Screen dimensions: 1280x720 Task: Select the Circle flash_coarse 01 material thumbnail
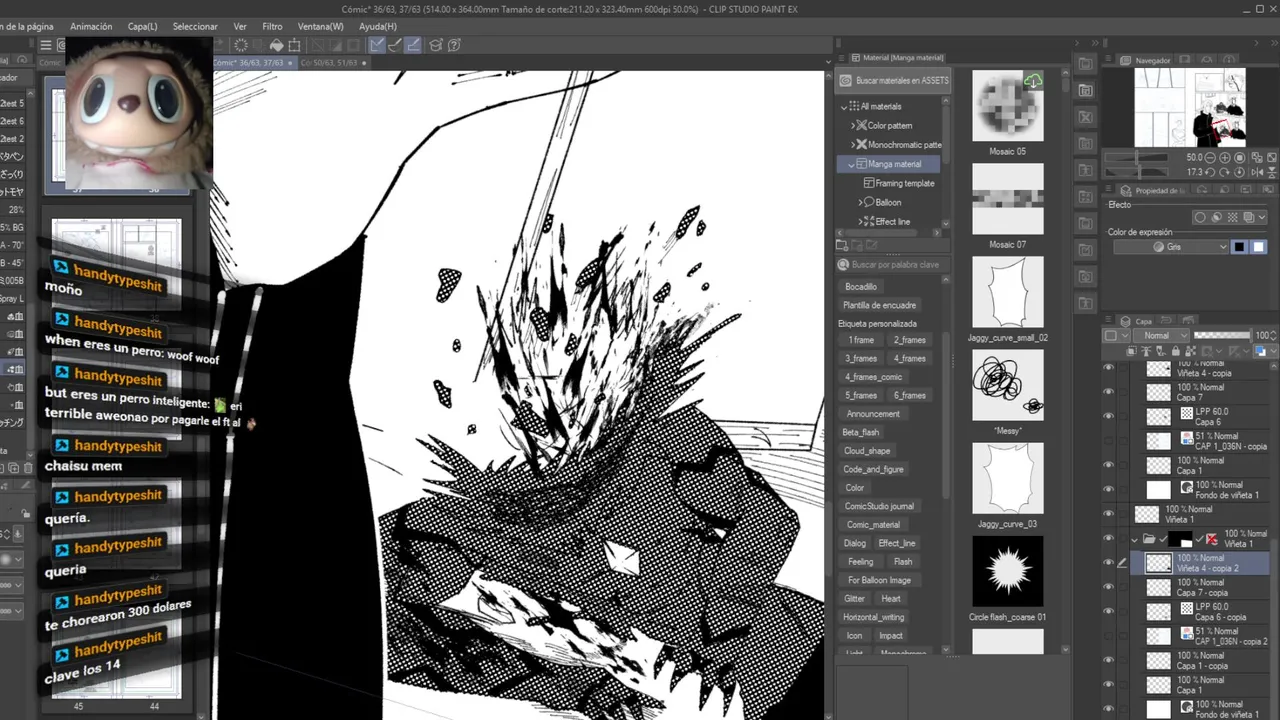click(1008, 571)
